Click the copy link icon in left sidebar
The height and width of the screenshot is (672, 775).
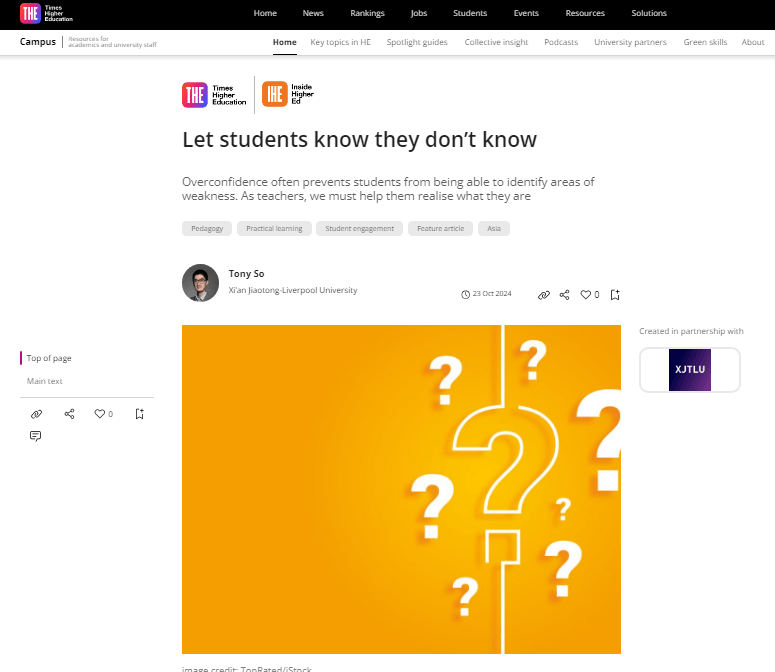pyautogui.click(x=36, y=414)
